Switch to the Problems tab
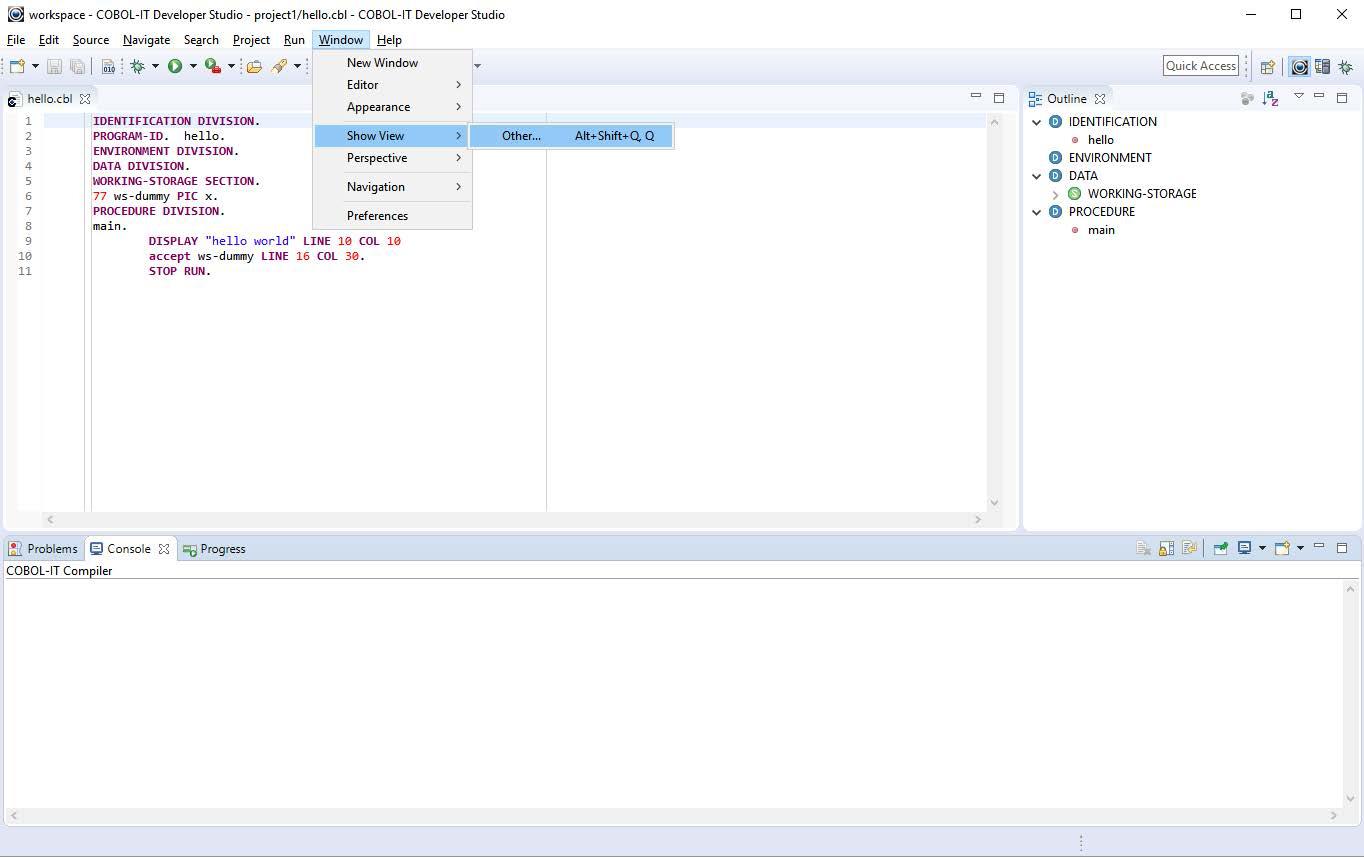The width and height of the screenshot is (1364, 857). [43, 549]
